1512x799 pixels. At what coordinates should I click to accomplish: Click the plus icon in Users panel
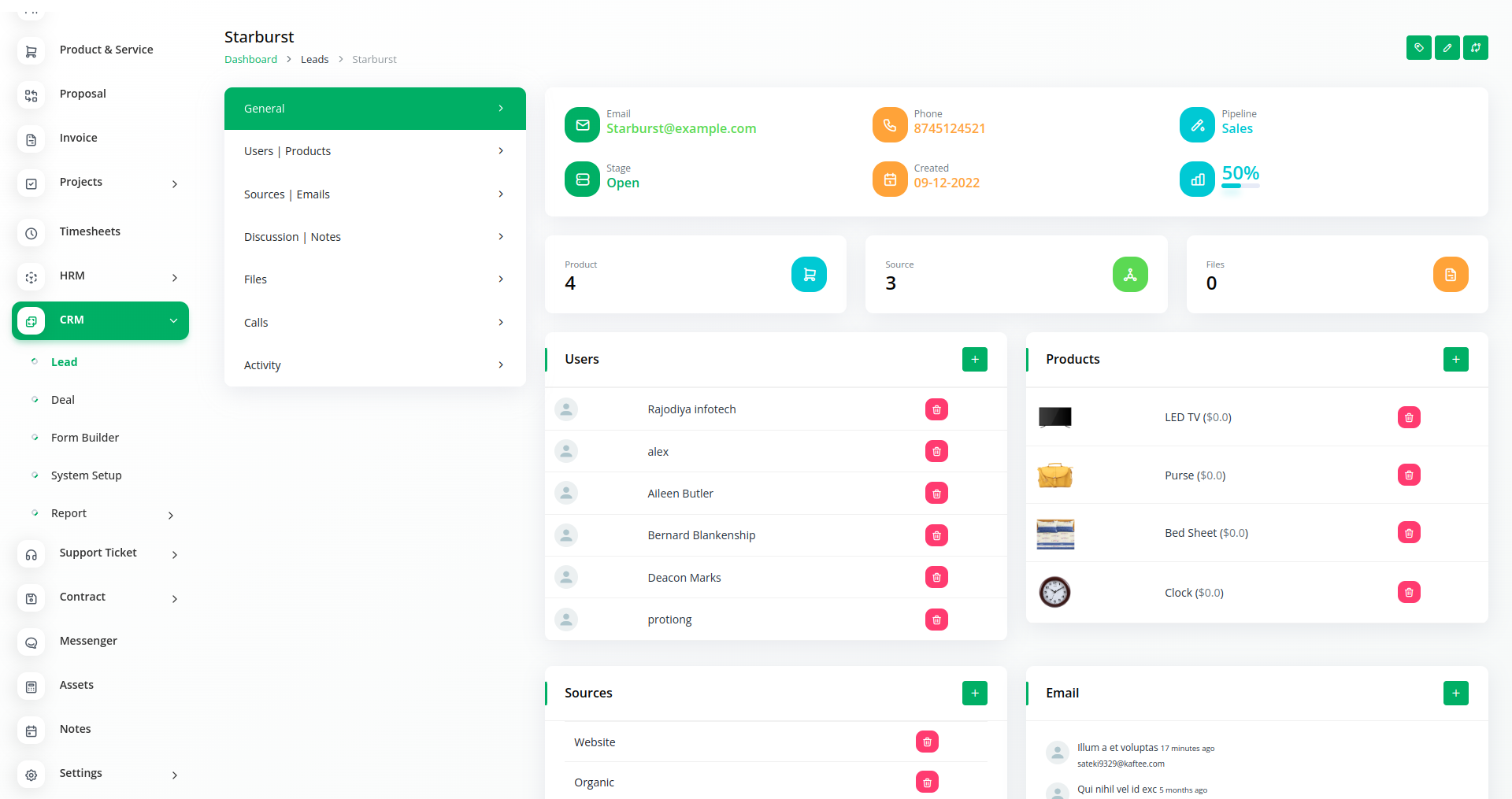pyautogui.click(x=974, y=360)
